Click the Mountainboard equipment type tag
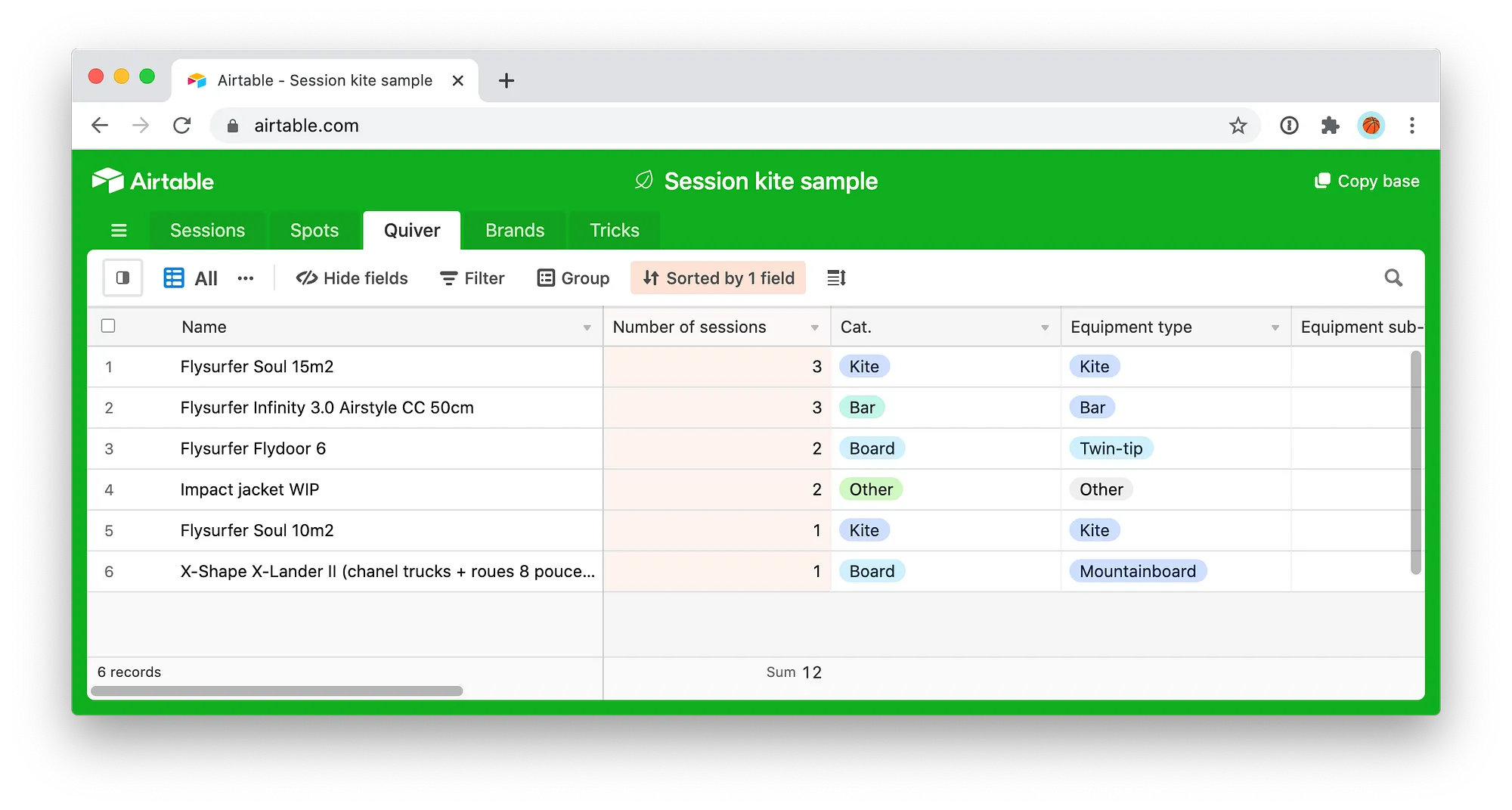This screenshot has height=810, width=1512. point(1138,571)
